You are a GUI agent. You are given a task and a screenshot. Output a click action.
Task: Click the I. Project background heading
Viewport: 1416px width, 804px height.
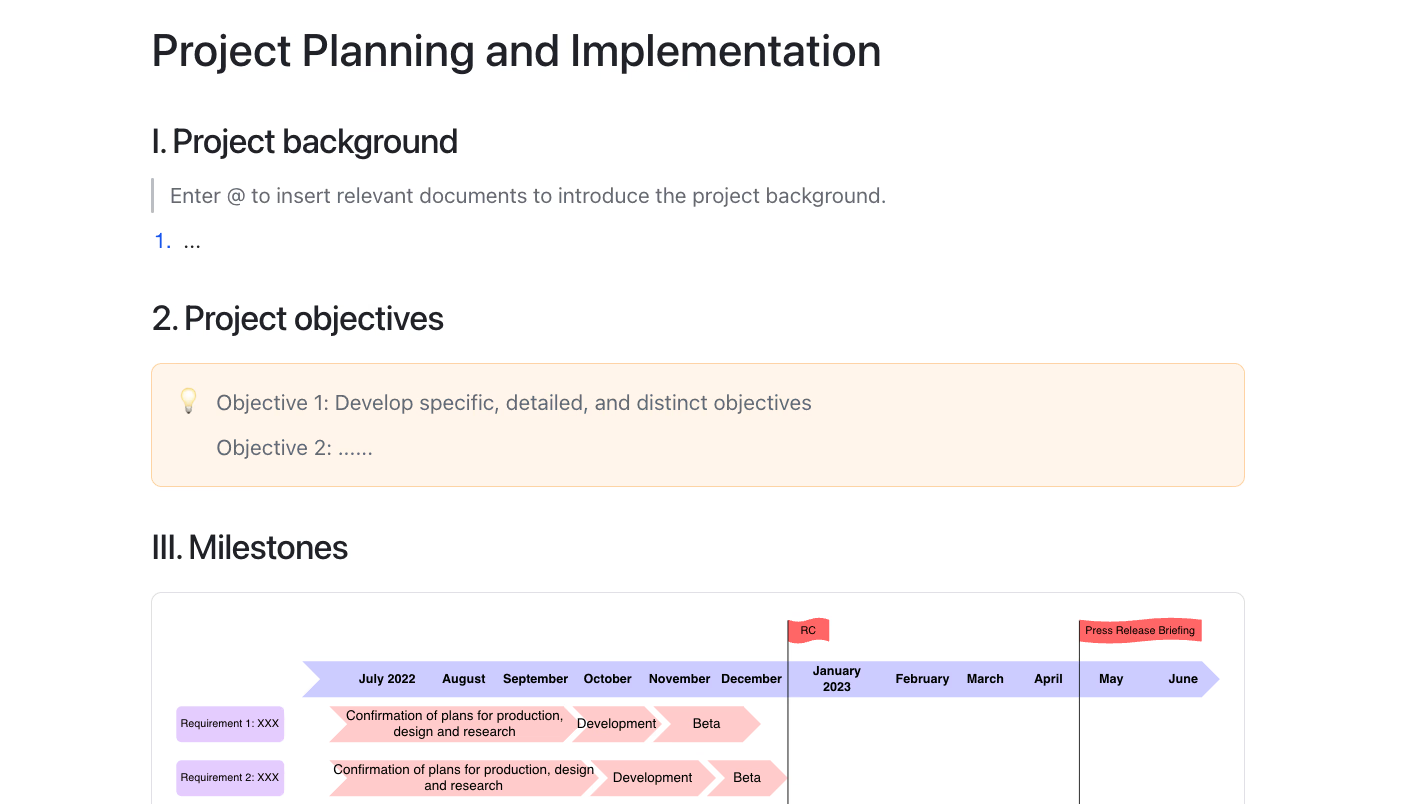pyautogui.click(x=304, y=142)
